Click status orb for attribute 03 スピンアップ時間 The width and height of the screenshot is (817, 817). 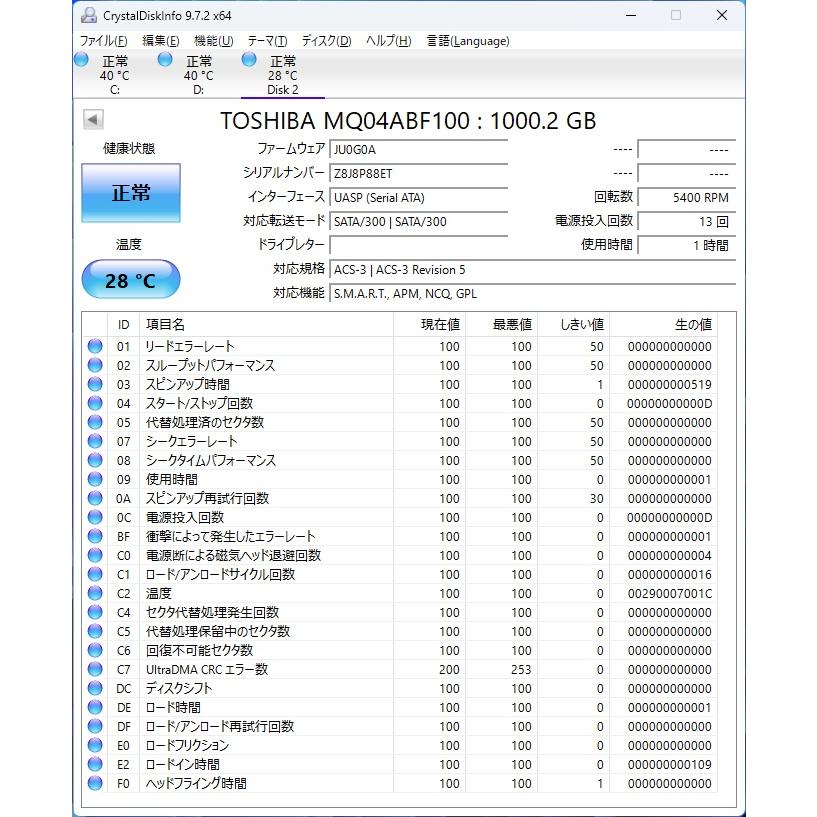coord(95,384)
